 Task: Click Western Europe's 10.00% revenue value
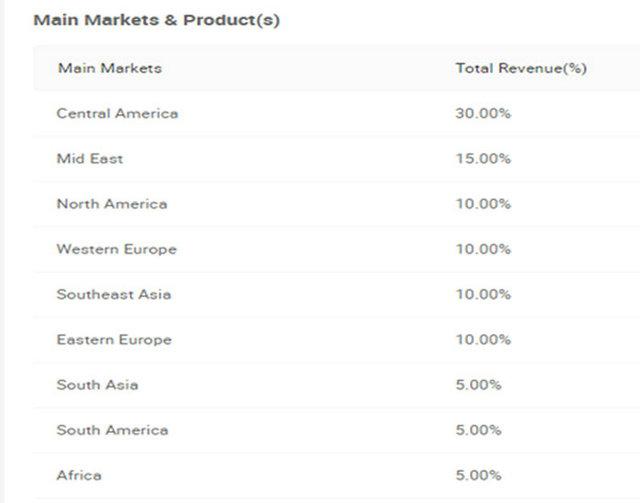click(x=483, y=249)
